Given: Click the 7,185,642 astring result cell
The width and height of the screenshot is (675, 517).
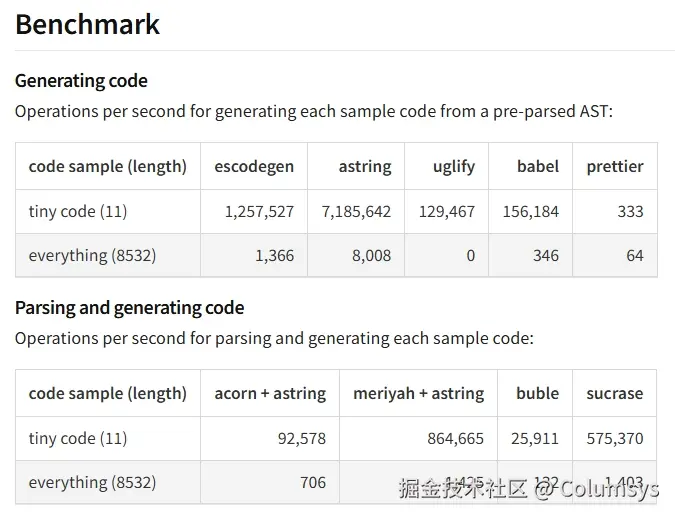Looking at the screenshot, I should 357,211.
